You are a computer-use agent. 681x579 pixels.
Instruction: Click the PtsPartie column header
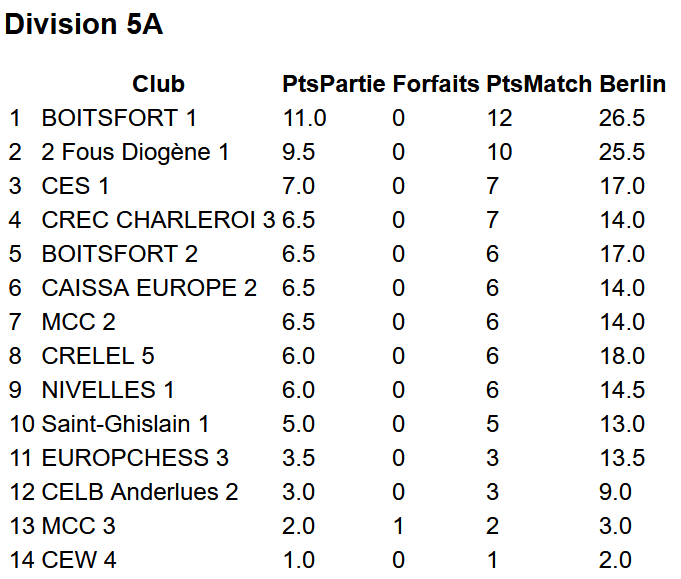334,84
